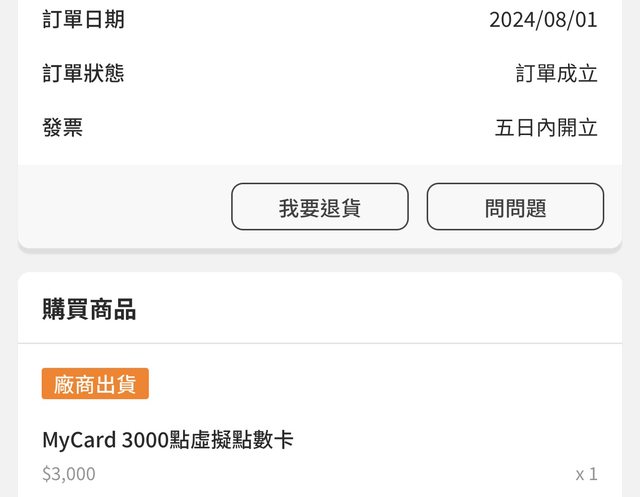Click the $3,000 product price

coord(69,474)
